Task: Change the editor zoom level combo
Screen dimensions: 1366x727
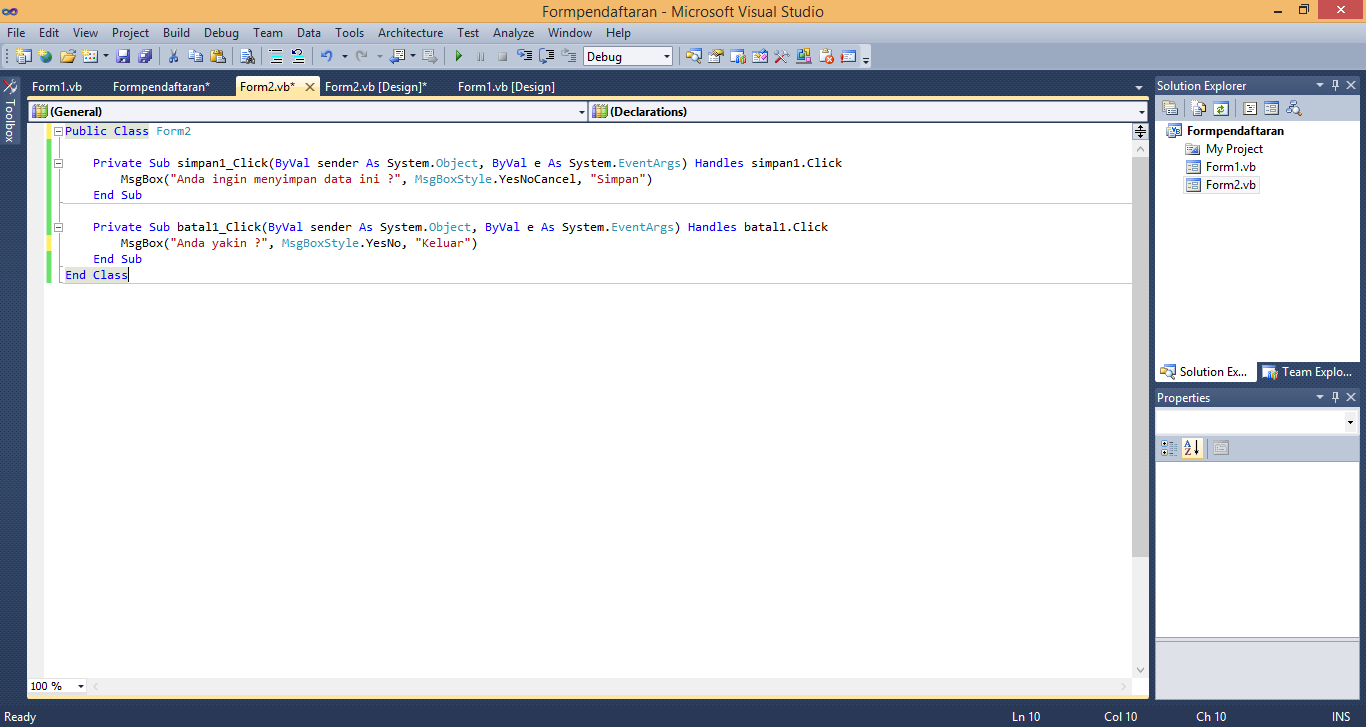Action: pyautogui.click(x=56, y=686)
